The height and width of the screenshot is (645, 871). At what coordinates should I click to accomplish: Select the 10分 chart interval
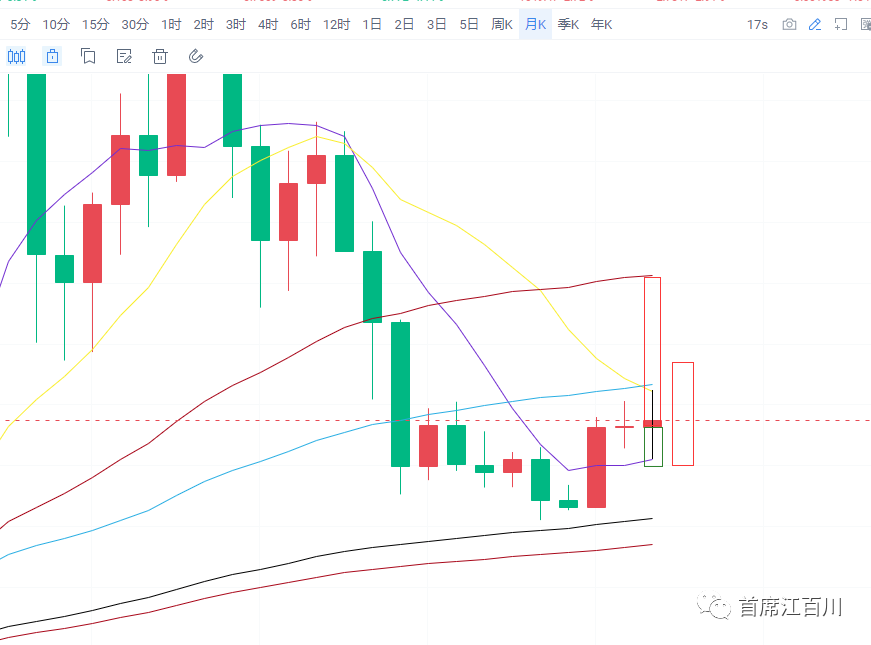pos(56,24)
